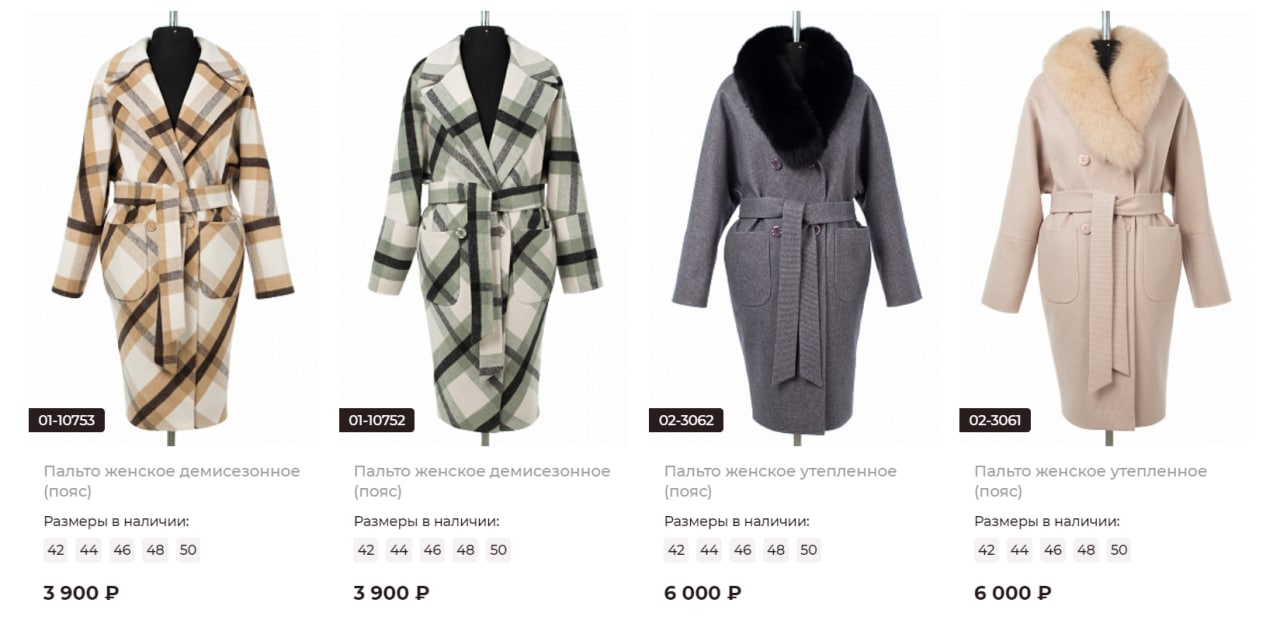Open the product title link under coat 01-10753
Viewport: 1280px width, 620px height.
[172, 481]
